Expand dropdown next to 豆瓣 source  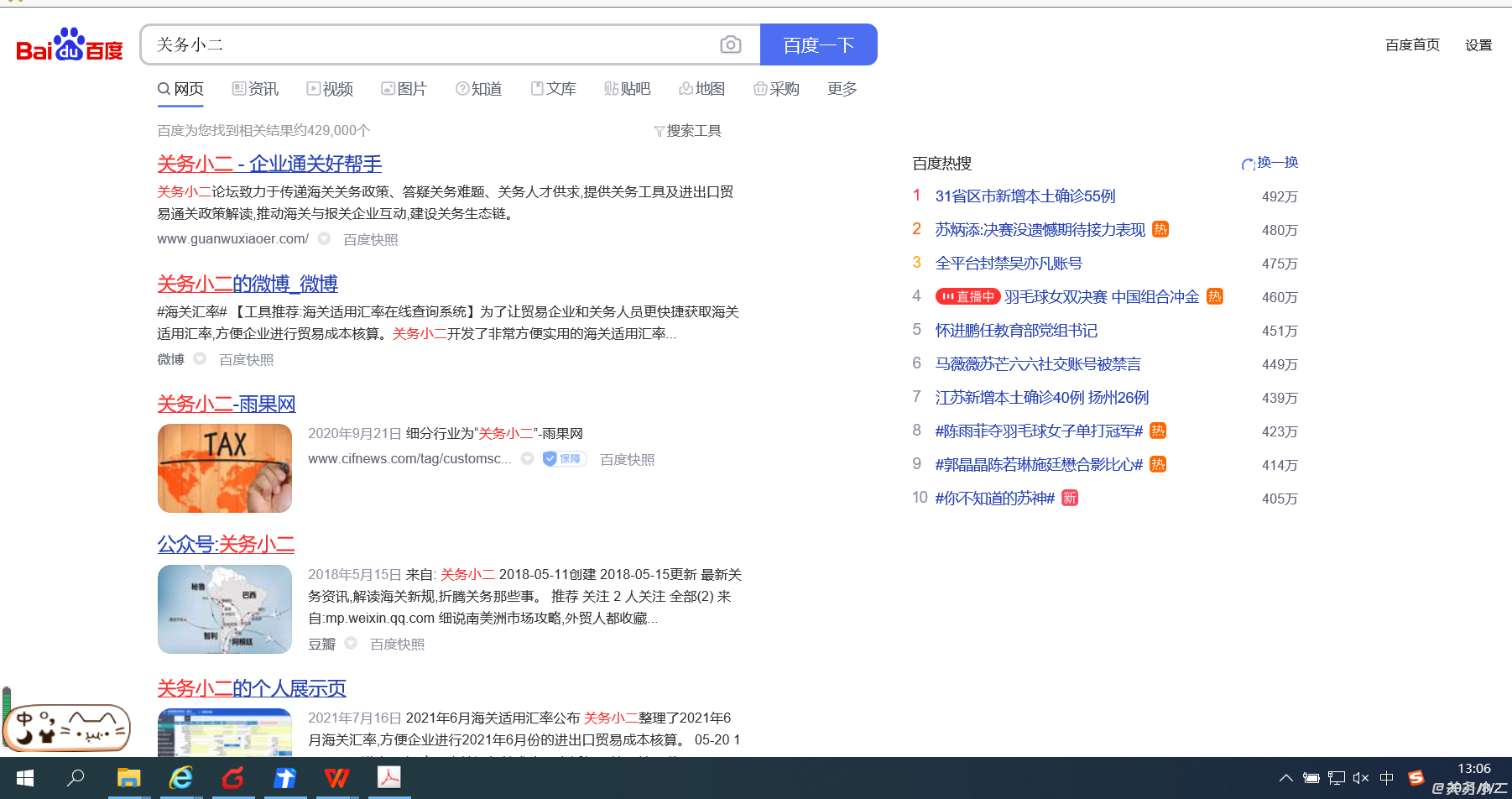(x=351, y=643)
